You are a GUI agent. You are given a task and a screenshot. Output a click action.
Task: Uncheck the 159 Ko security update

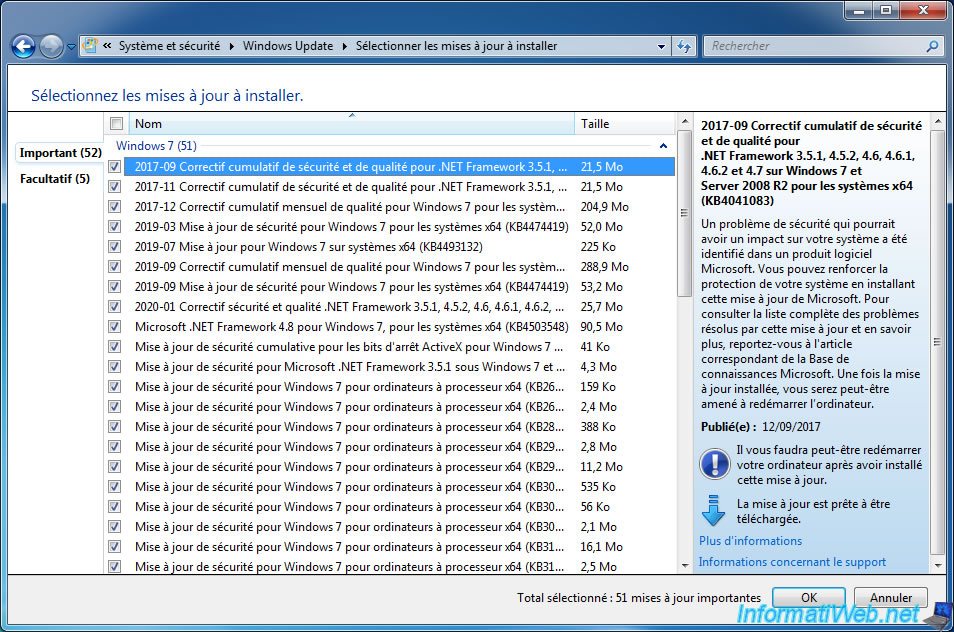pyautogui.click(x=114, y=387)
